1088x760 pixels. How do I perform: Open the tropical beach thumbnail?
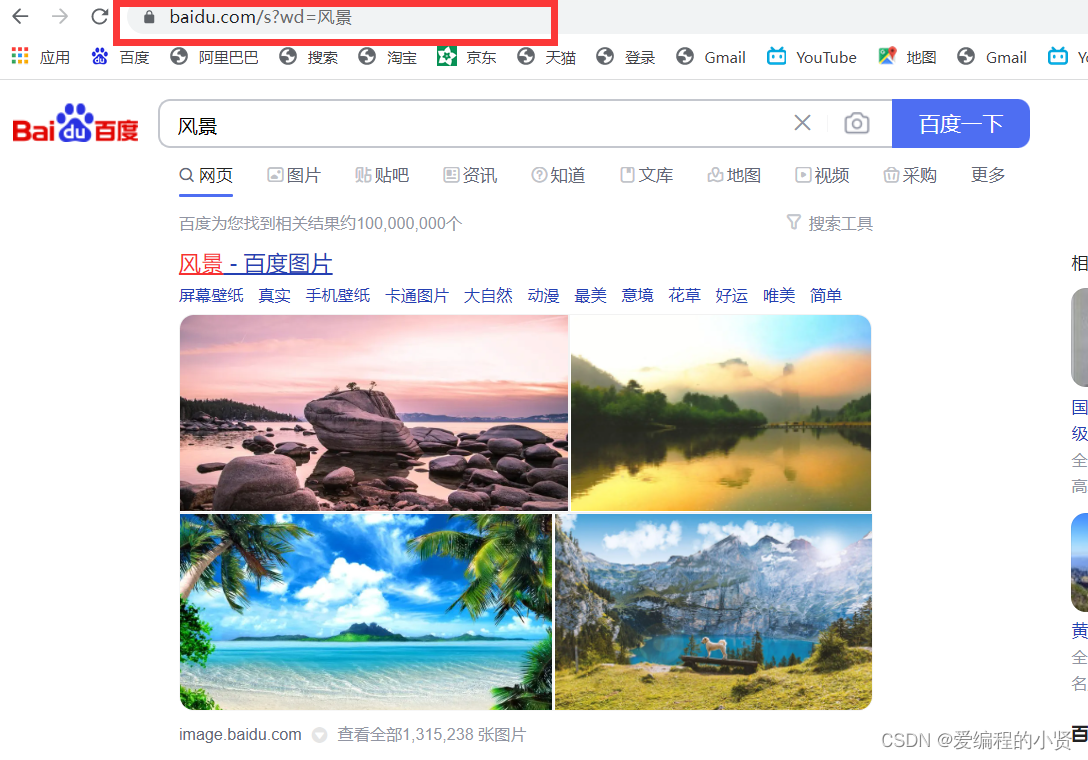tap(366, 611)
